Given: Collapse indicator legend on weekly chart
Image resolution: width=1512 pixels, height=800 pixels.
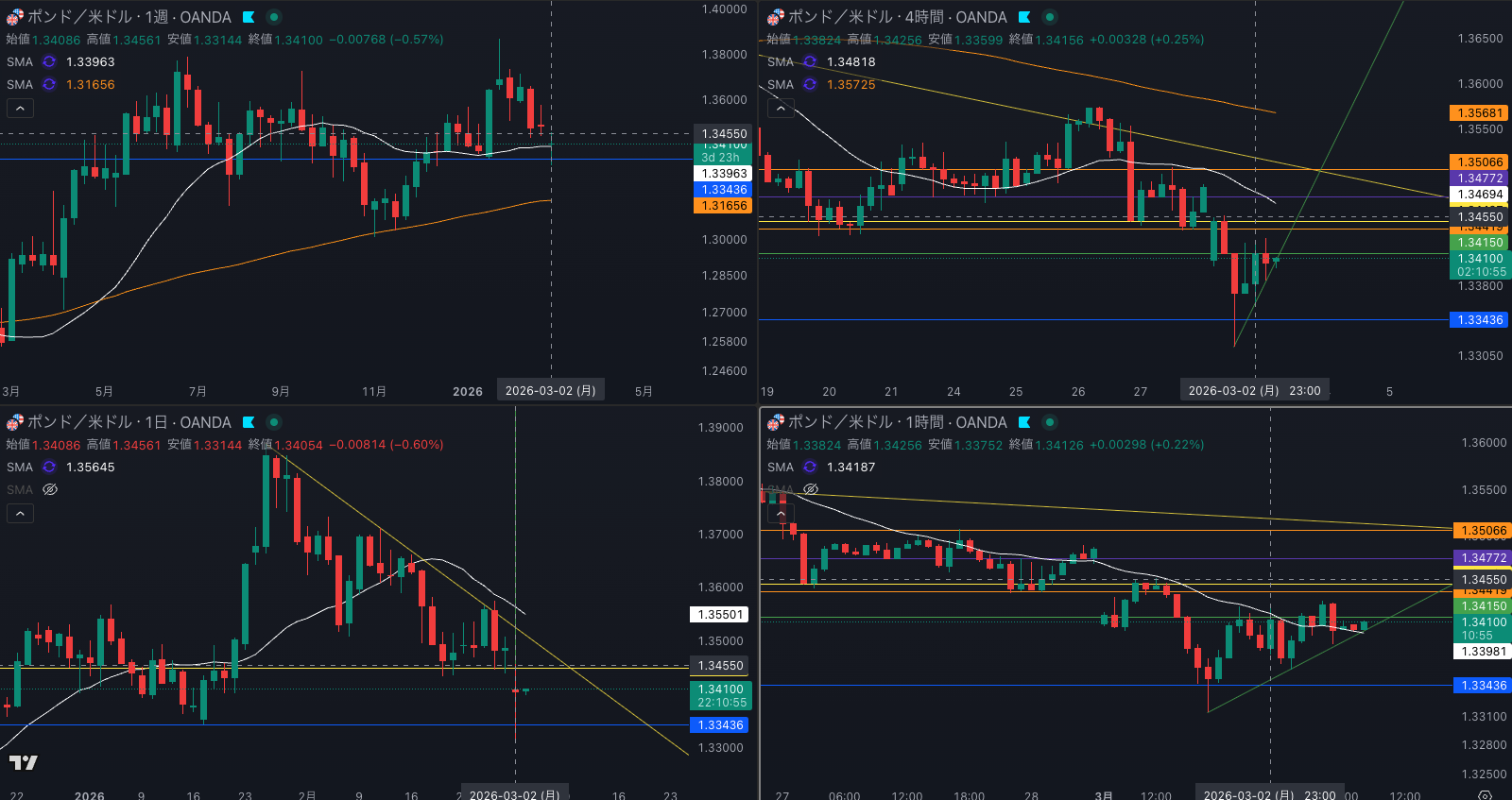Looking at the screenshot, I should (x=20, y=108).
